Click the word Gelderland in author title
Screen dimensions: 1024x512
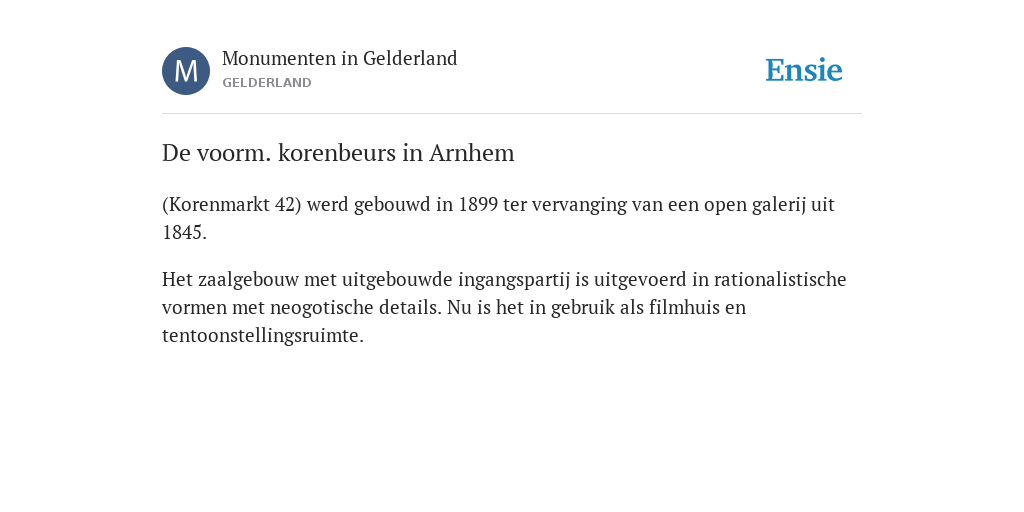pos(410,58)
